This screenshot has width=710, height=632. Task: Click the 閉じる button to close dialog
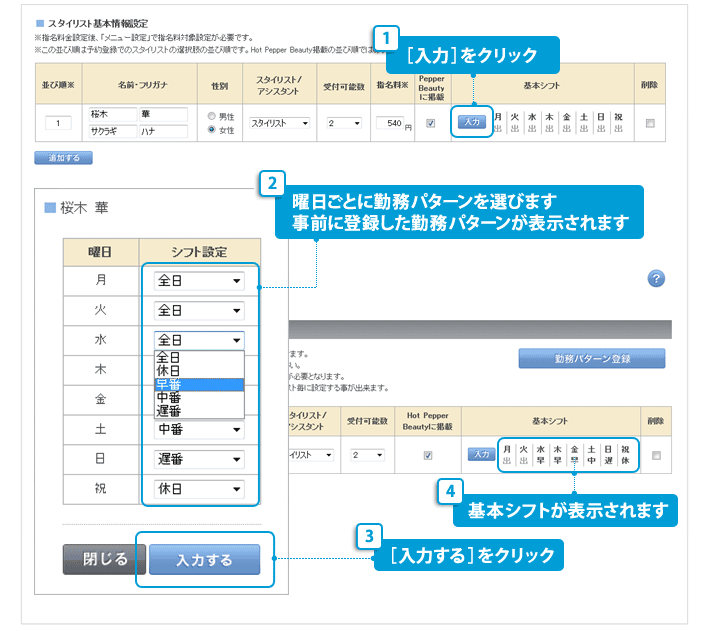click(104, 560)
